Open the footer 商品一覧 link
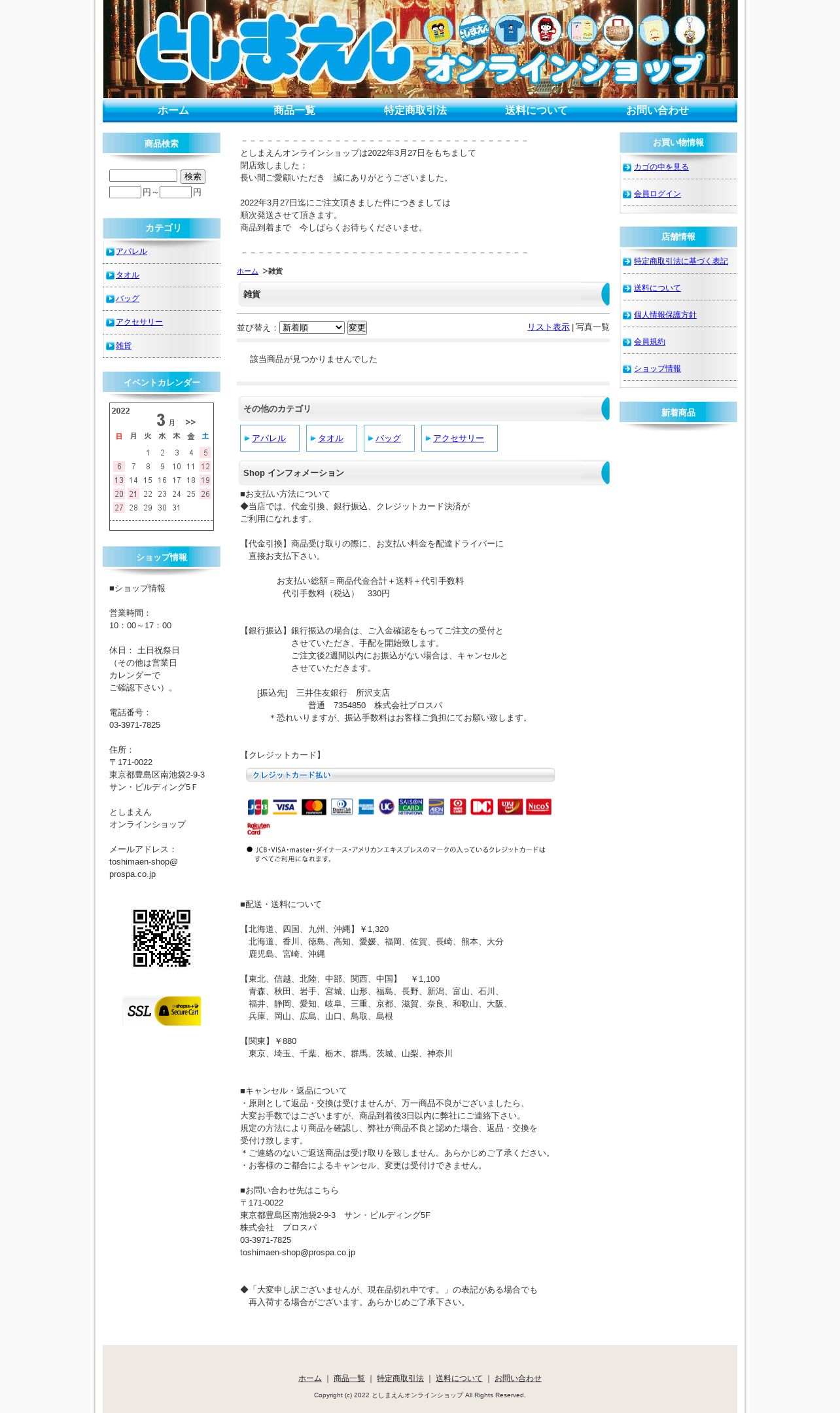The width and height of the screenshot is (840, 1413). (349, 1378)
